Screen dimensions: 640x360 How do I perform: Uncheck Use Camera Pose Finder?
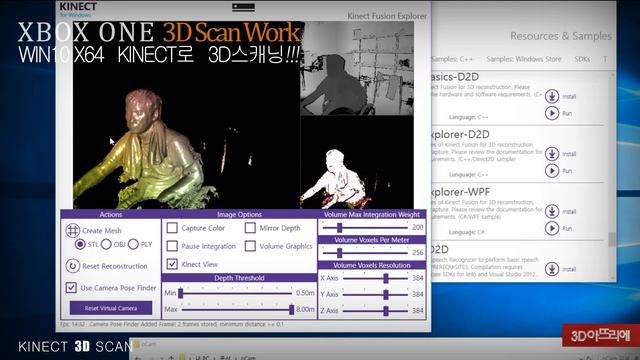(x=71, y=287)
